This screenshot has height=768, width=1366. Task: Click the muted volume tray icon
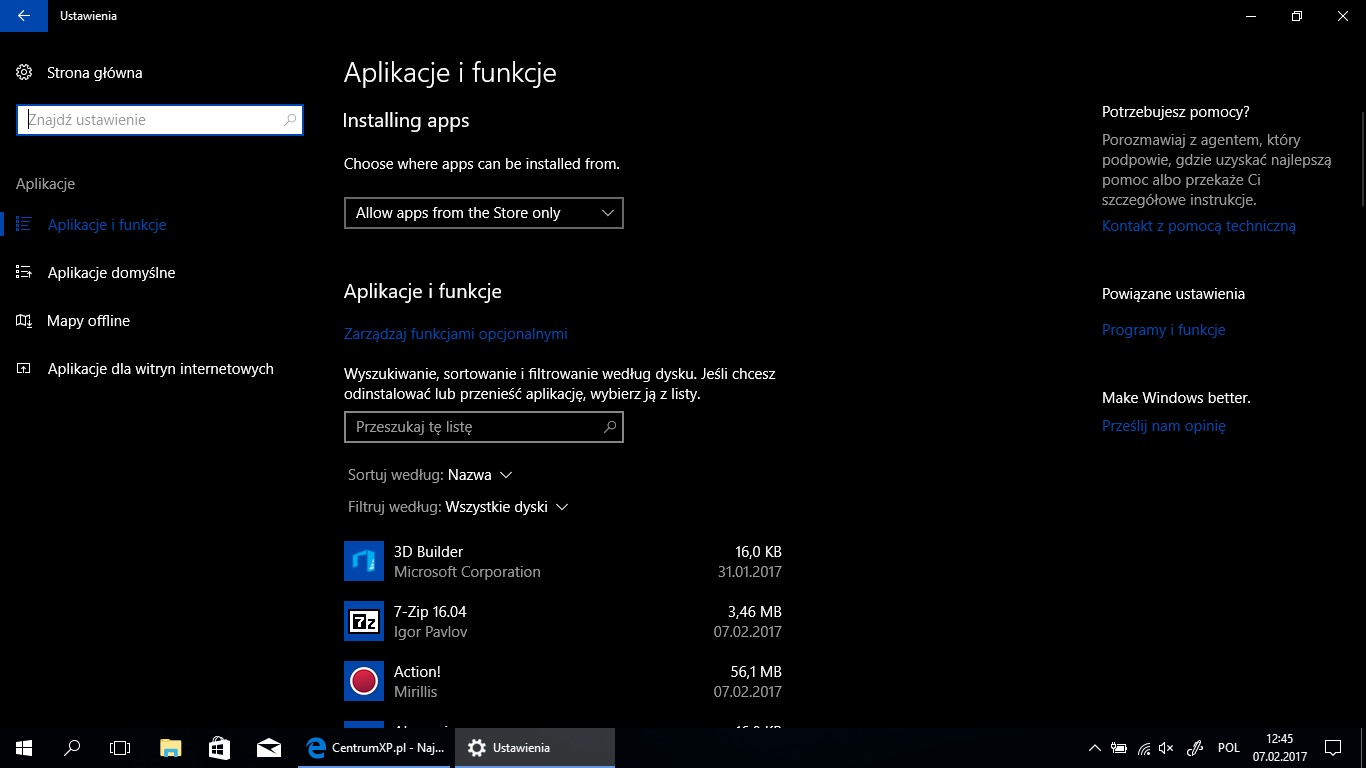pyautogui.click(x=1166, y=748)
